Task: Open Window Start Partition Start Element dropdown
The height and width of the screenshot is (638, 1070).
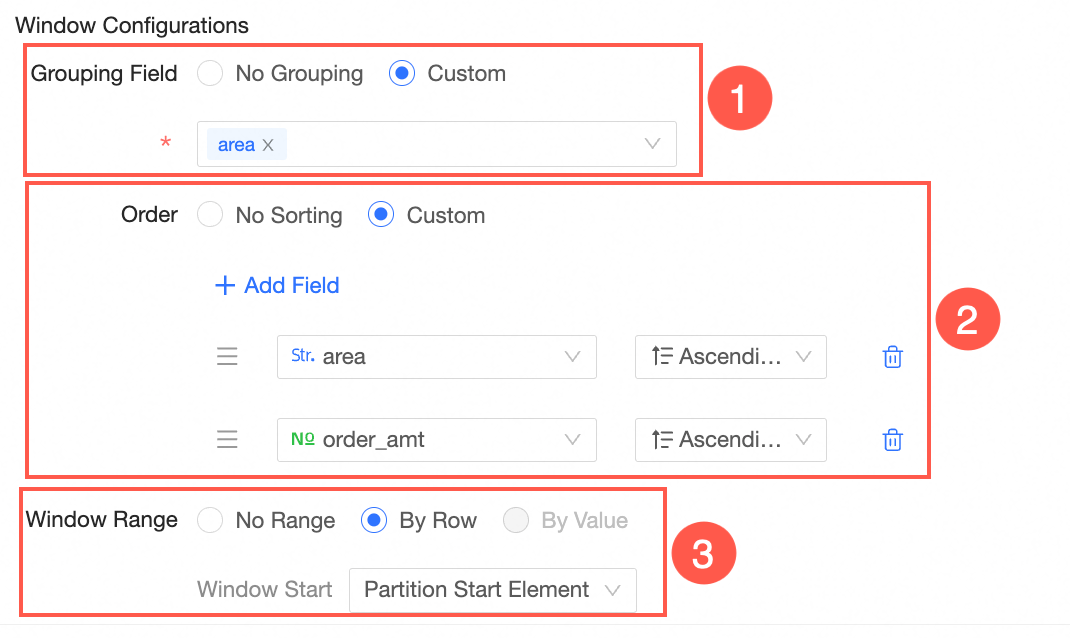Action: (x=492, y=590)
